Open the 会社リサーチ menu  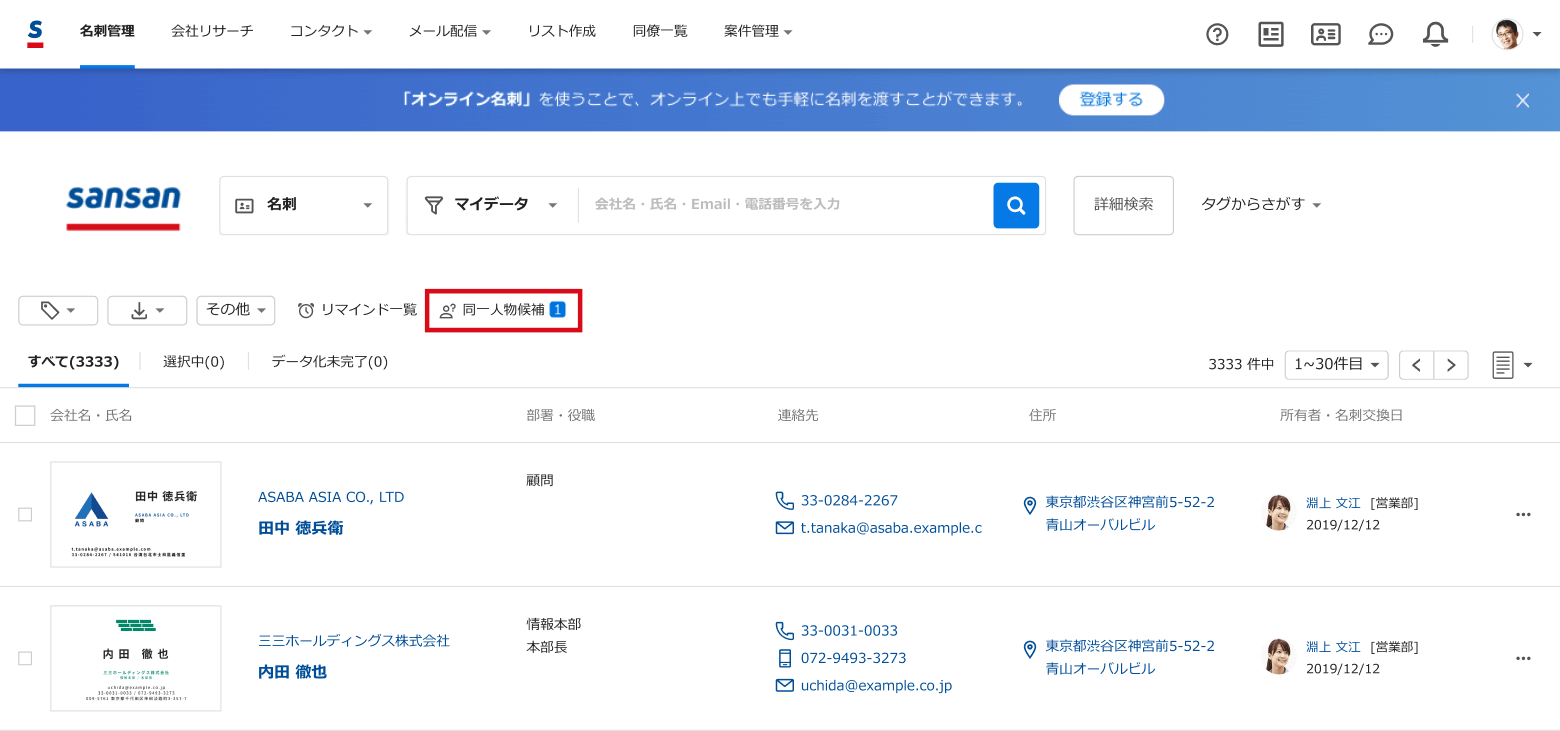pos(212,31)
